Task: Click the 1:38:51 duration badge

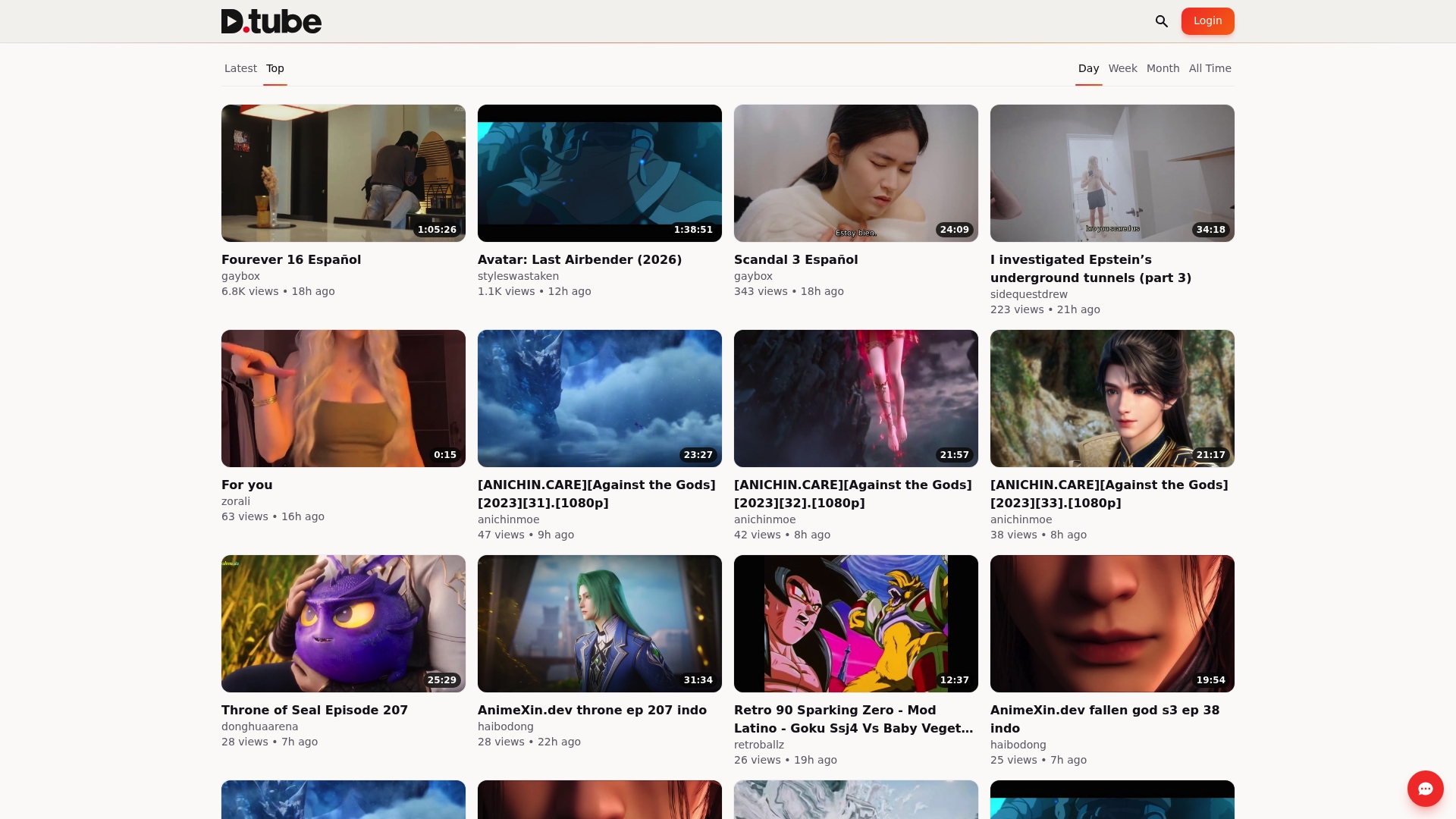Action: click(694, 230)
